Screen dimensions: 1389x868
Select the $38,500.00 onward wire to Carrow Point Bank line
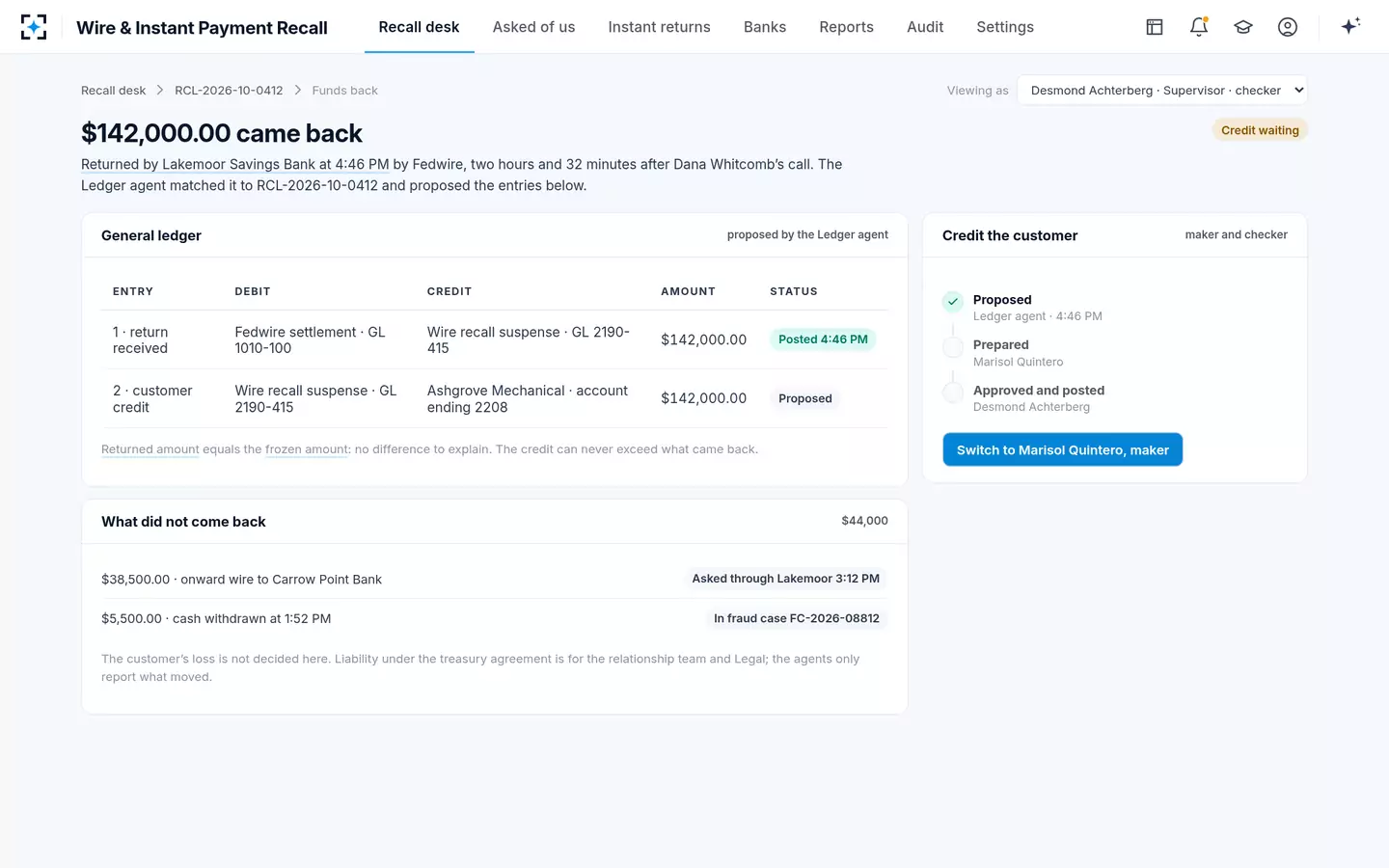point(241,580)
